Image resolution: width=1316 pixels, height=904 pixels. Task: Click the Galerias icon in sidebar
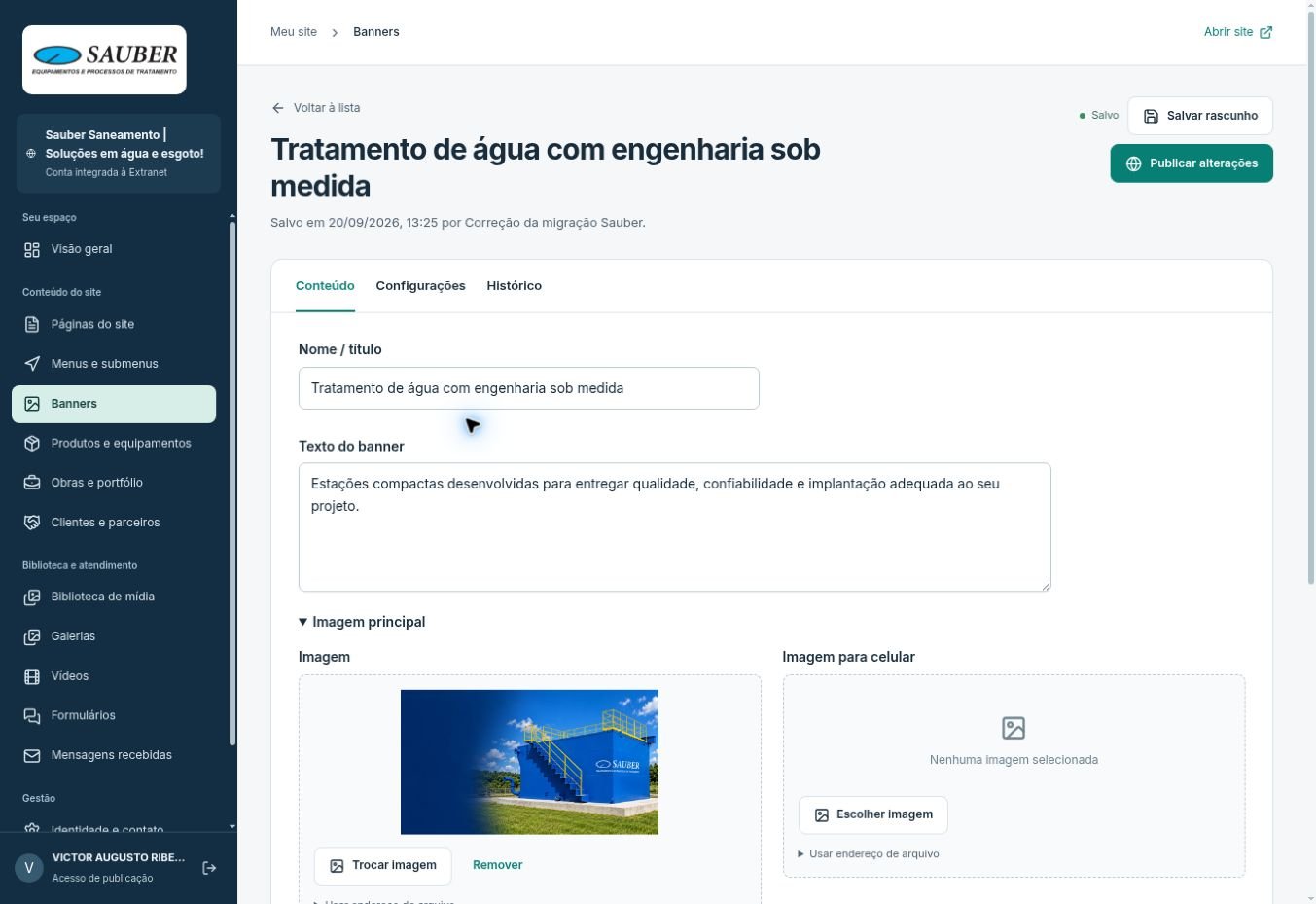pyautogui.click(x=32, y=637)
